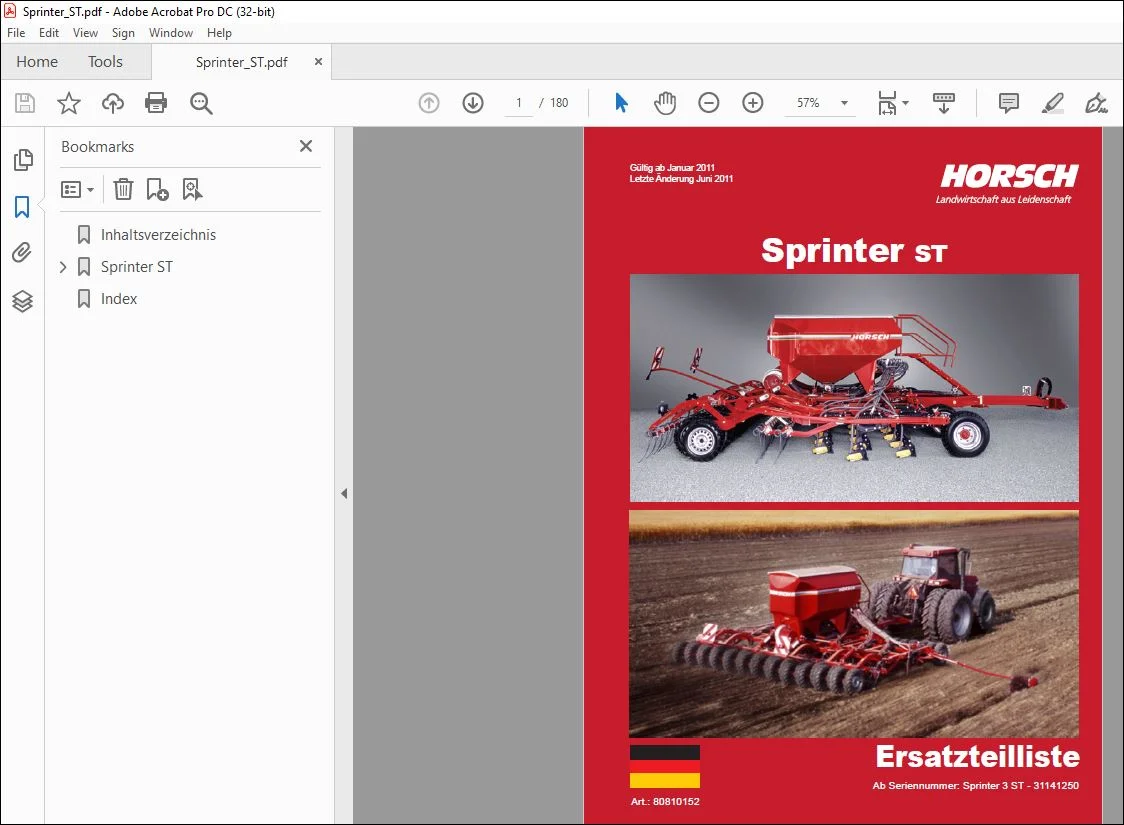Viewport: 1124px width, 825px height.
Task: Click the HORSCH logo on the page
Action: tap(1009, 176)
